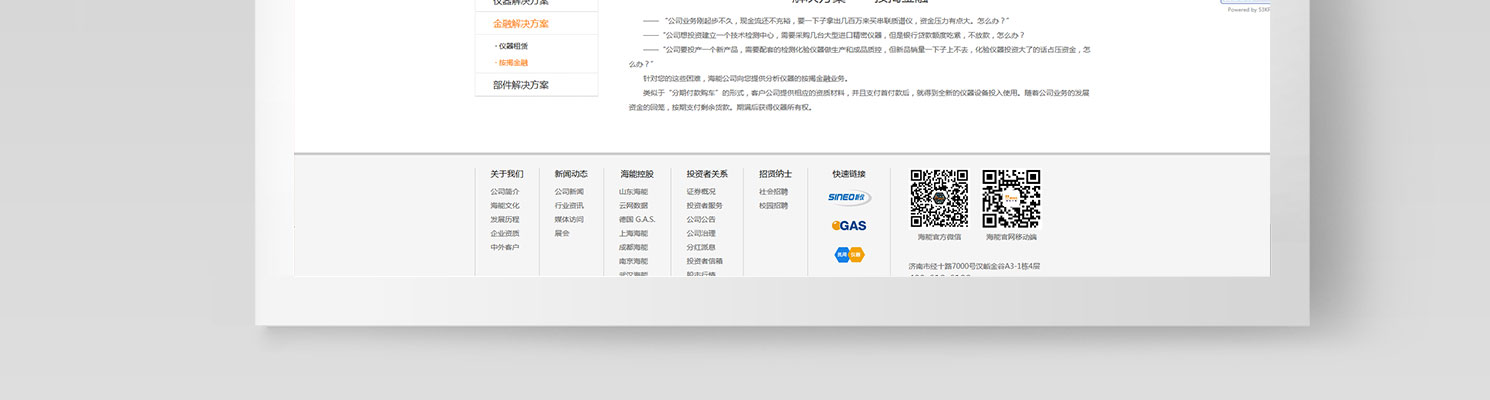1490x400 pixels.
Task: Select 按揭金融 sidebar sub-item
Action: 513,63
